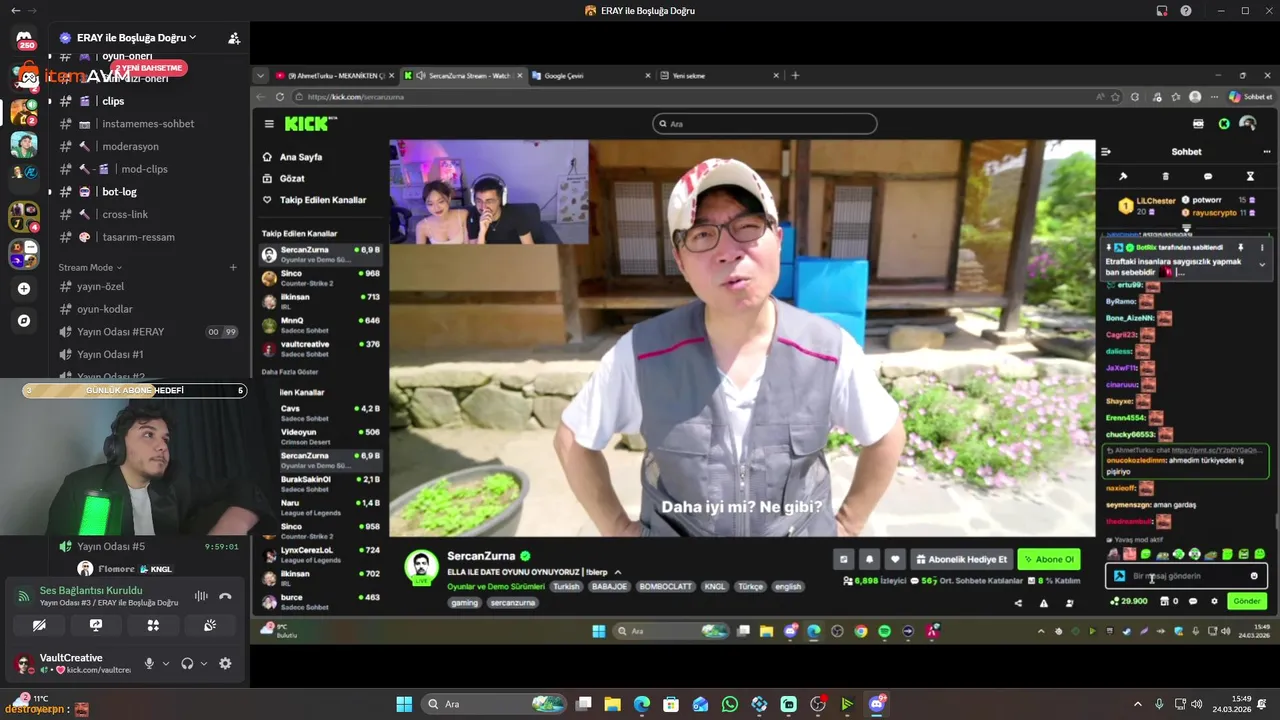Open the mod-clips channel

click(x=149, y=169)
